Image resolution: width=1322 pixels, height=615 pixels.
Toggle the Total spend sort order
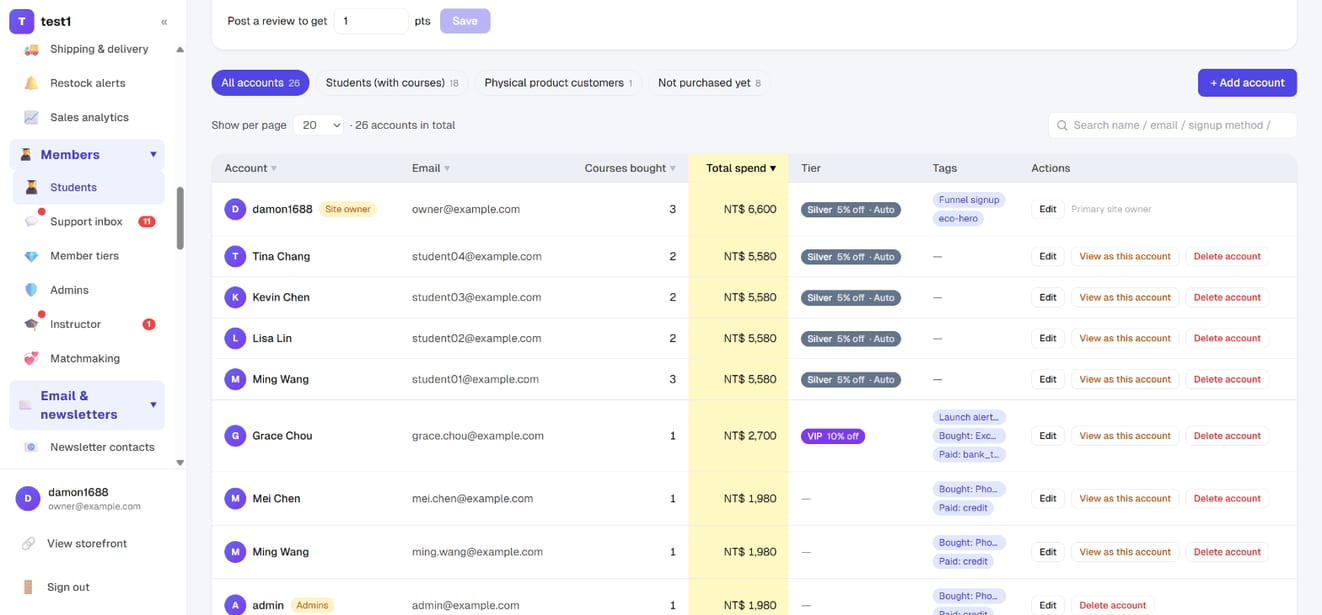tap(741, 168)
